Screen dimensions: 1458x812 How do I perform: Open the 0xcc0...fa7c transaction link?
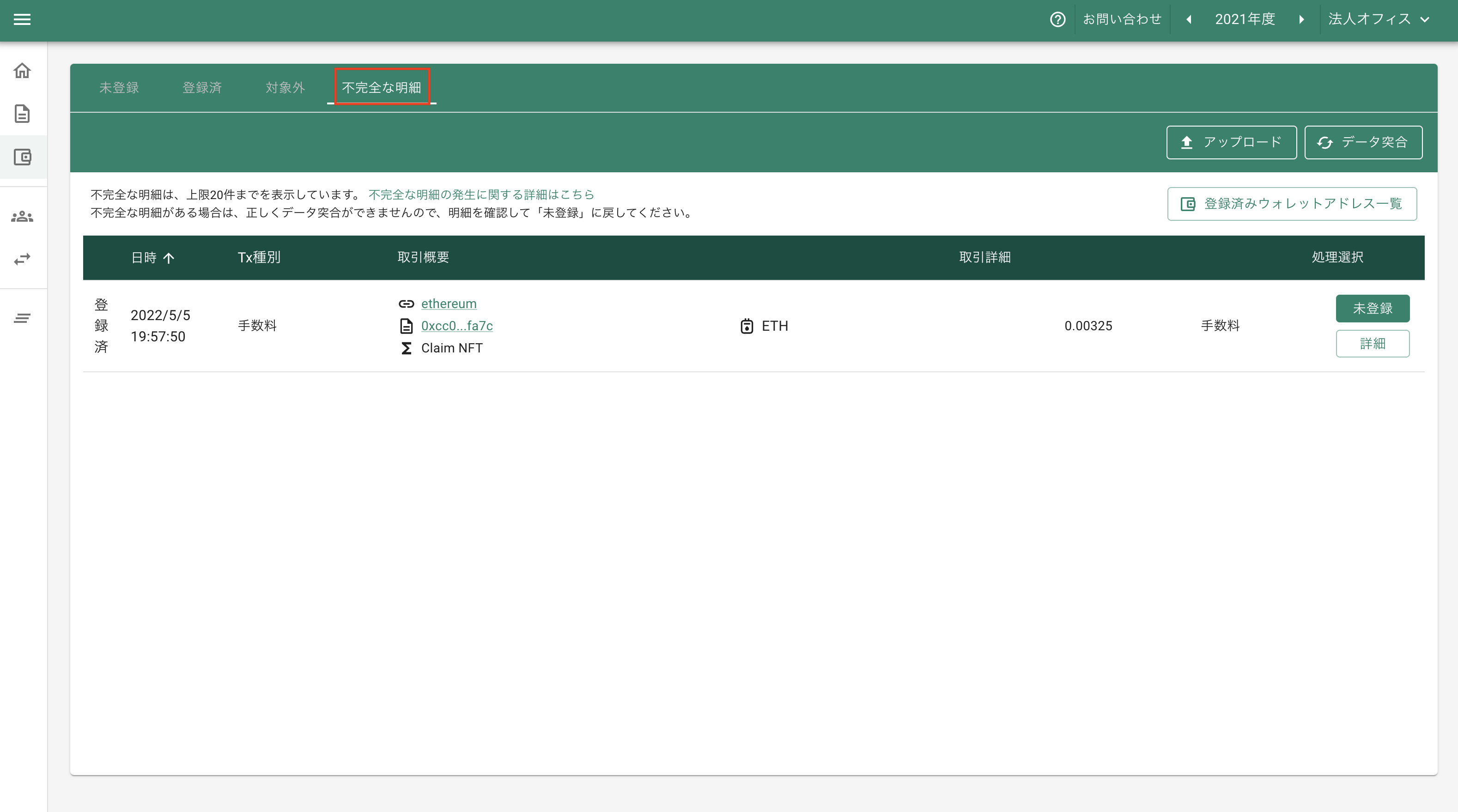(456, 326)
